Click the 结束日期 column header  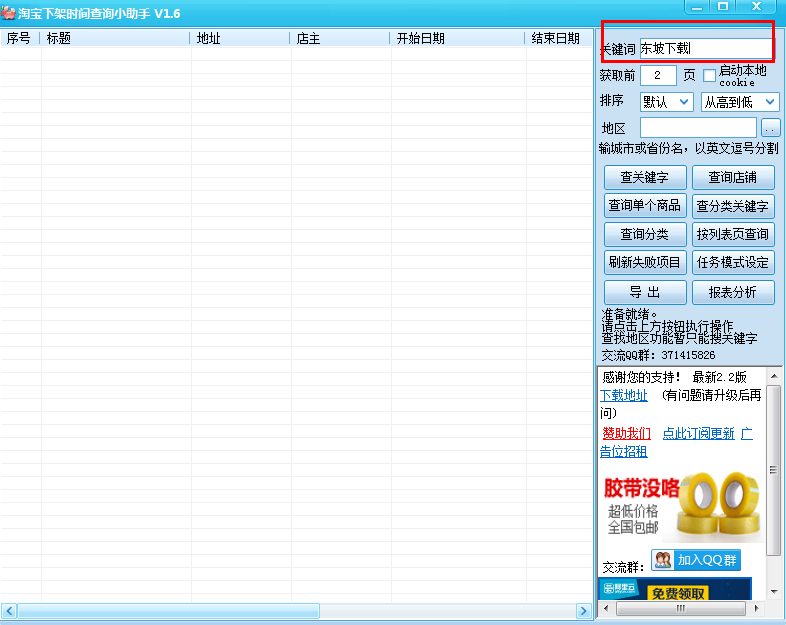(559, 38)
